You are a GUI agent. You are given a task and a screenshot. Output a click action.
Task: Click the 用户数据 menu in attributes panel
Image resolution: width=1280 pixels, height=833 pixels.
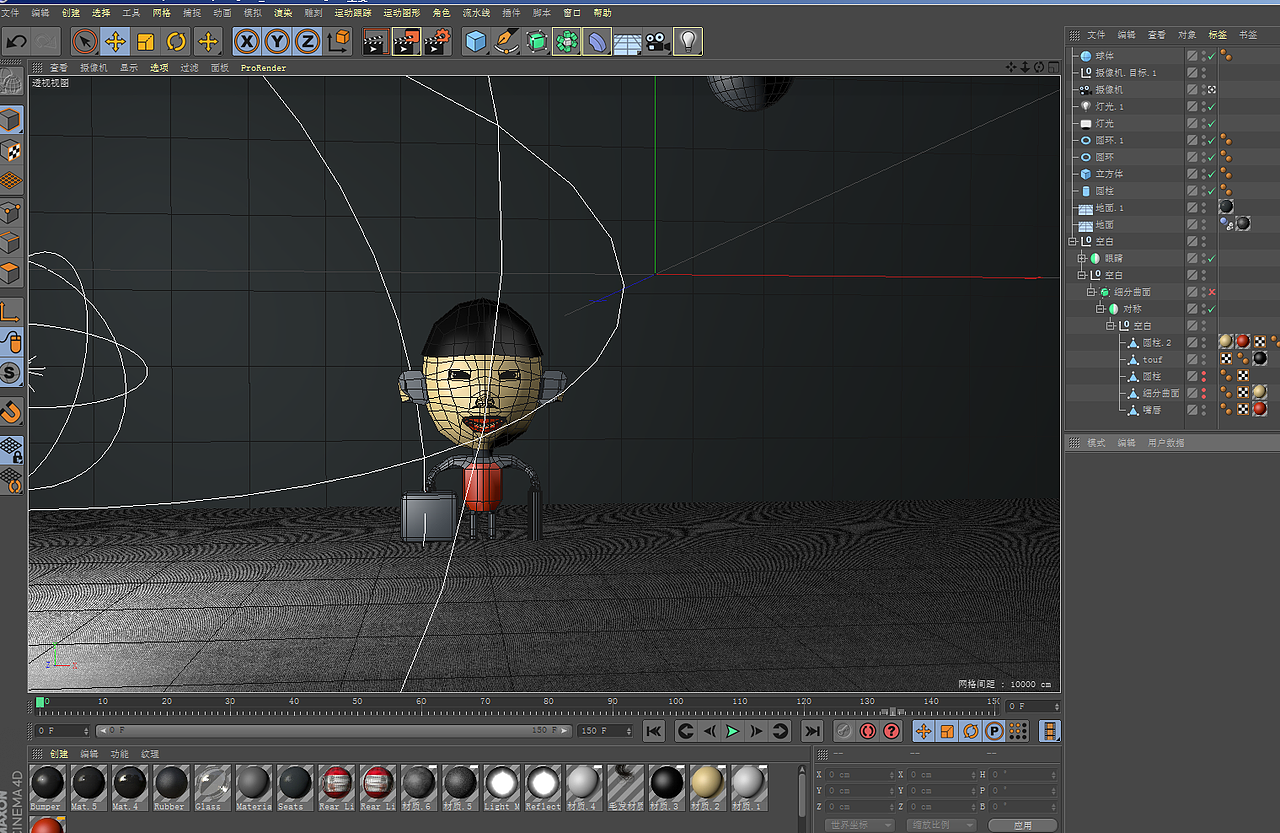[x=1165, y=442]
